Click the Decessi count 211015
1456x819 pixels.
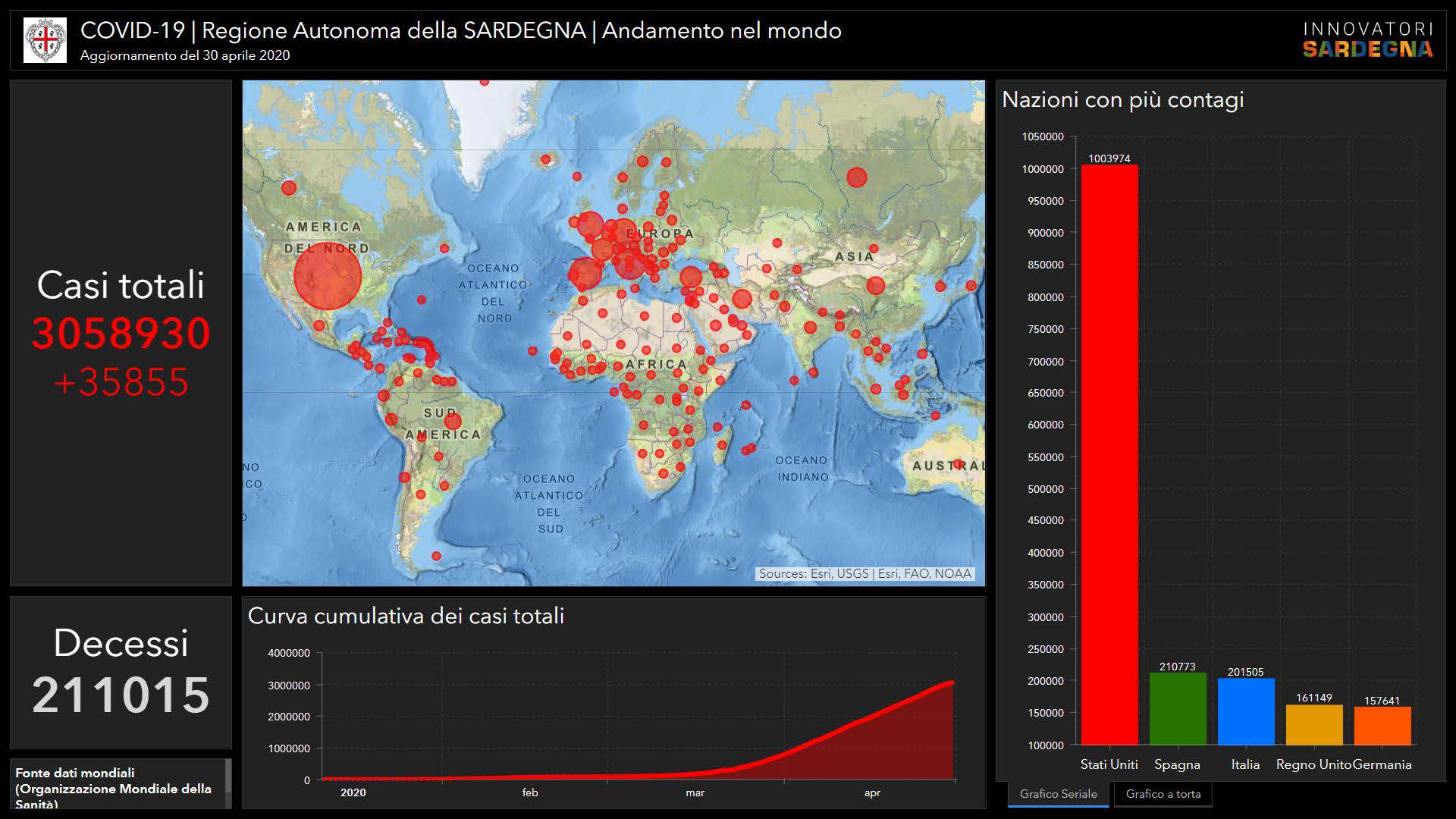(x=121, y=695)
